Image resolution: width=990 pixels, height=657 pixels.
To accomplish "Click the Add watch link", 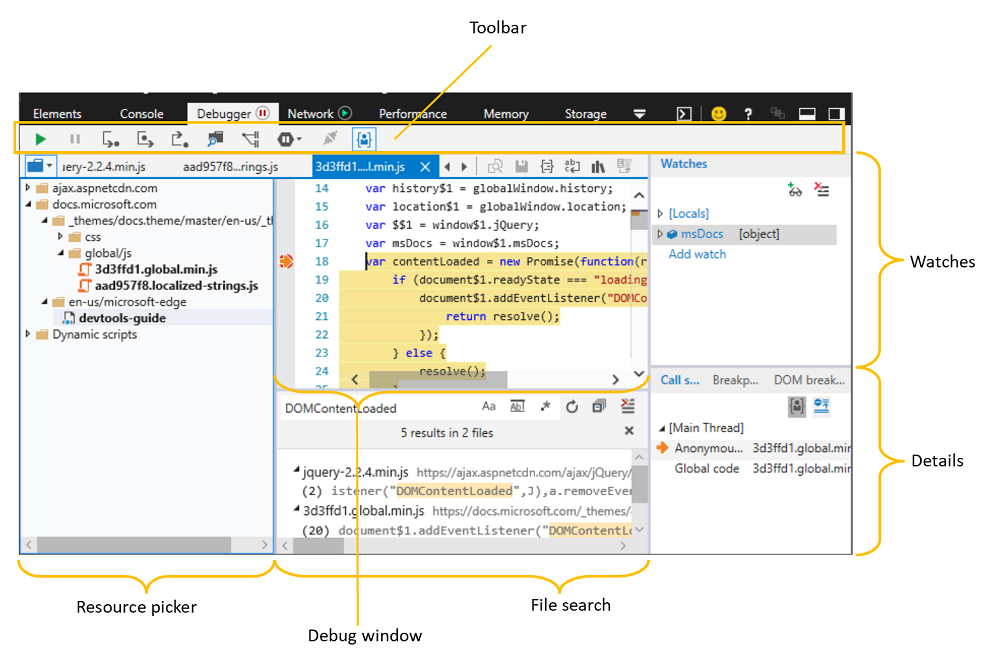I will (697, 254).
